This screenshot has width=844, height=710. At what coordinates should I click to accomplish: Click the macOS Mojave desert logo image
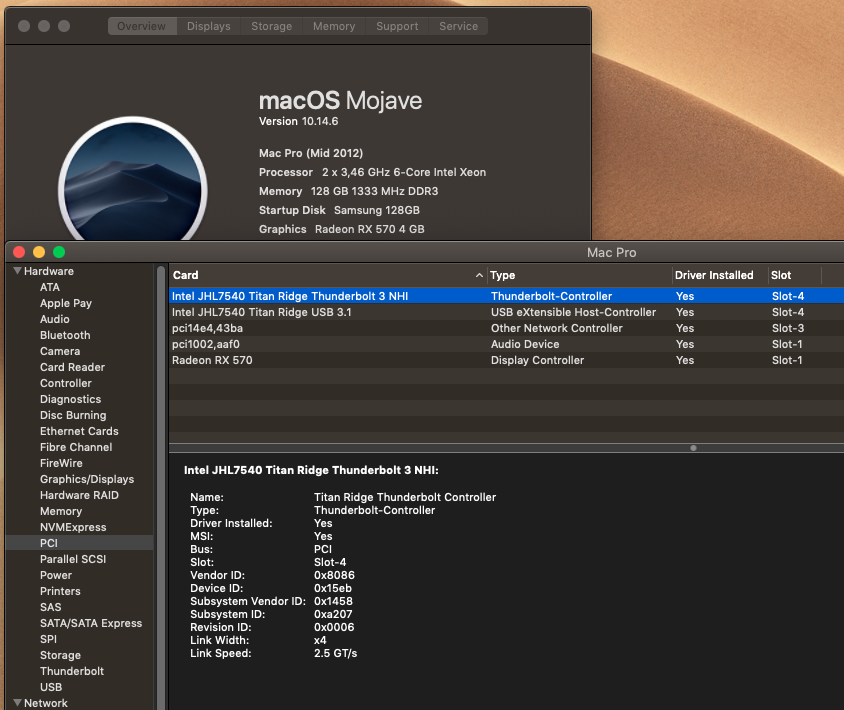click(133, 180)
